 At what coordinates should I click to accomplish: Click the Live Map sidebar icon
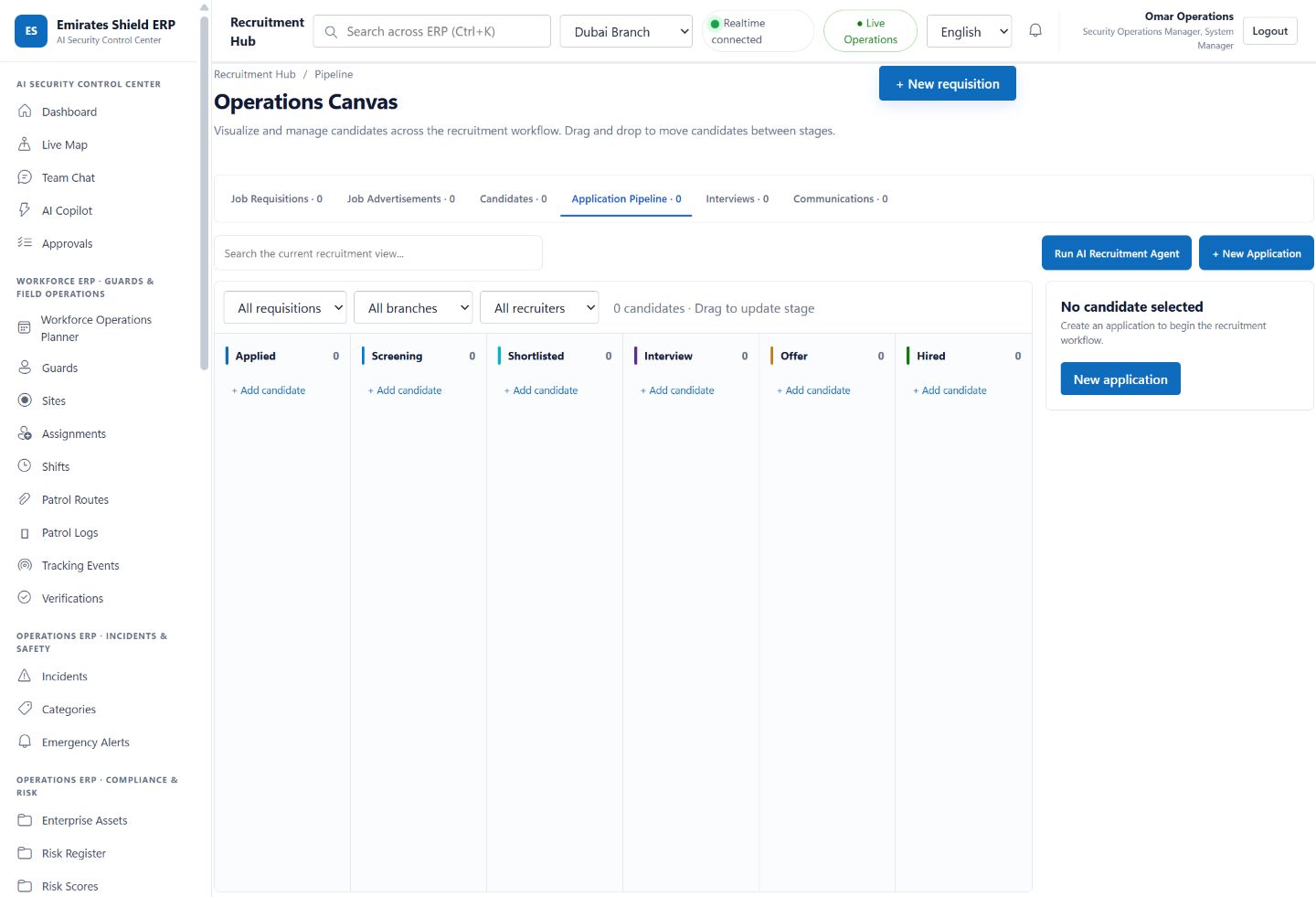(25, 144)
